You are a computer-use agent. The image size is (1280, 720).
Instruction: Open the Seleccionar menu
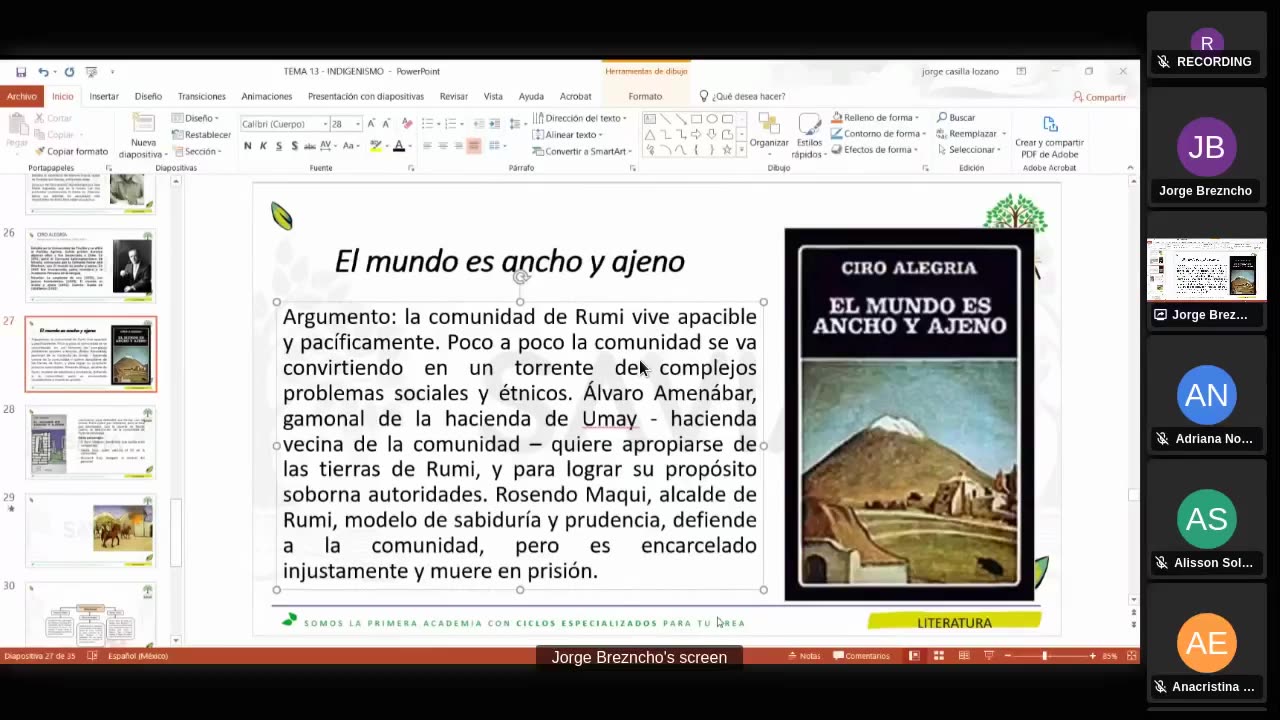(x=968, y=150)
